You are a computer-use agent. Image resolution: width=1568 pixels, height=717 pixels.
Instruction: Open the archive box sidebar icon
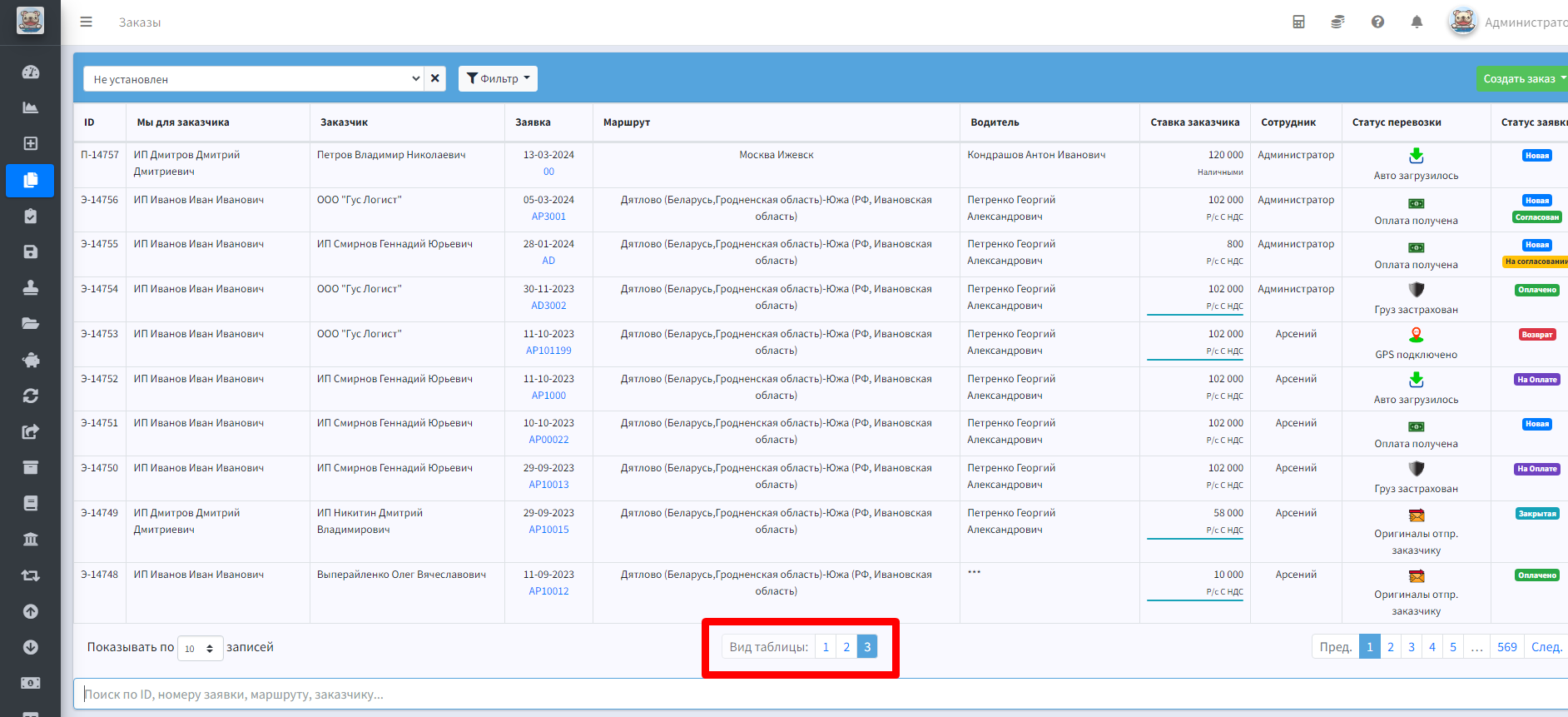(30, 467)
